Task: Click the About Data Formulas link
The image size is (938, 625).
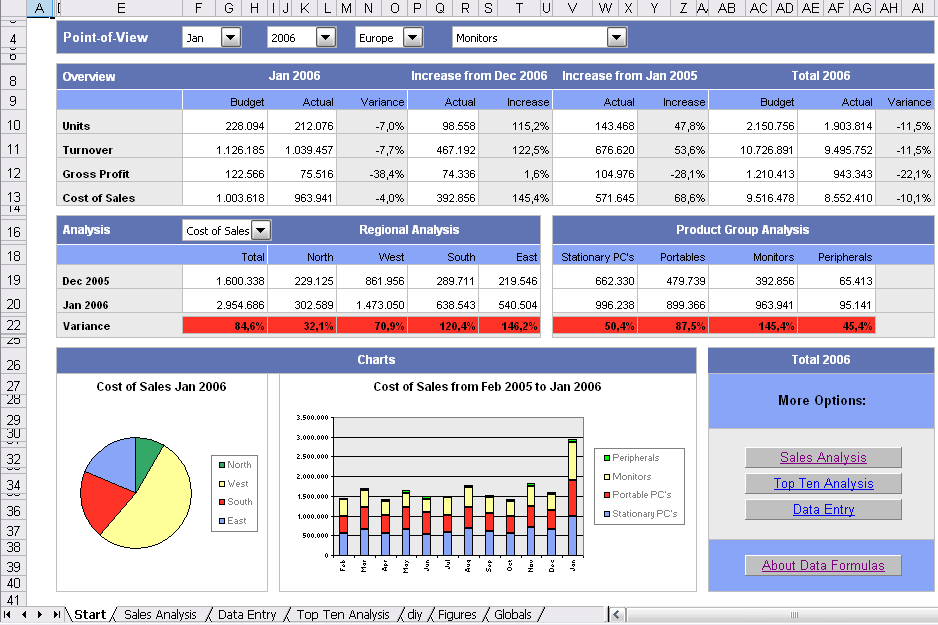Action: (x=823, y=566)
